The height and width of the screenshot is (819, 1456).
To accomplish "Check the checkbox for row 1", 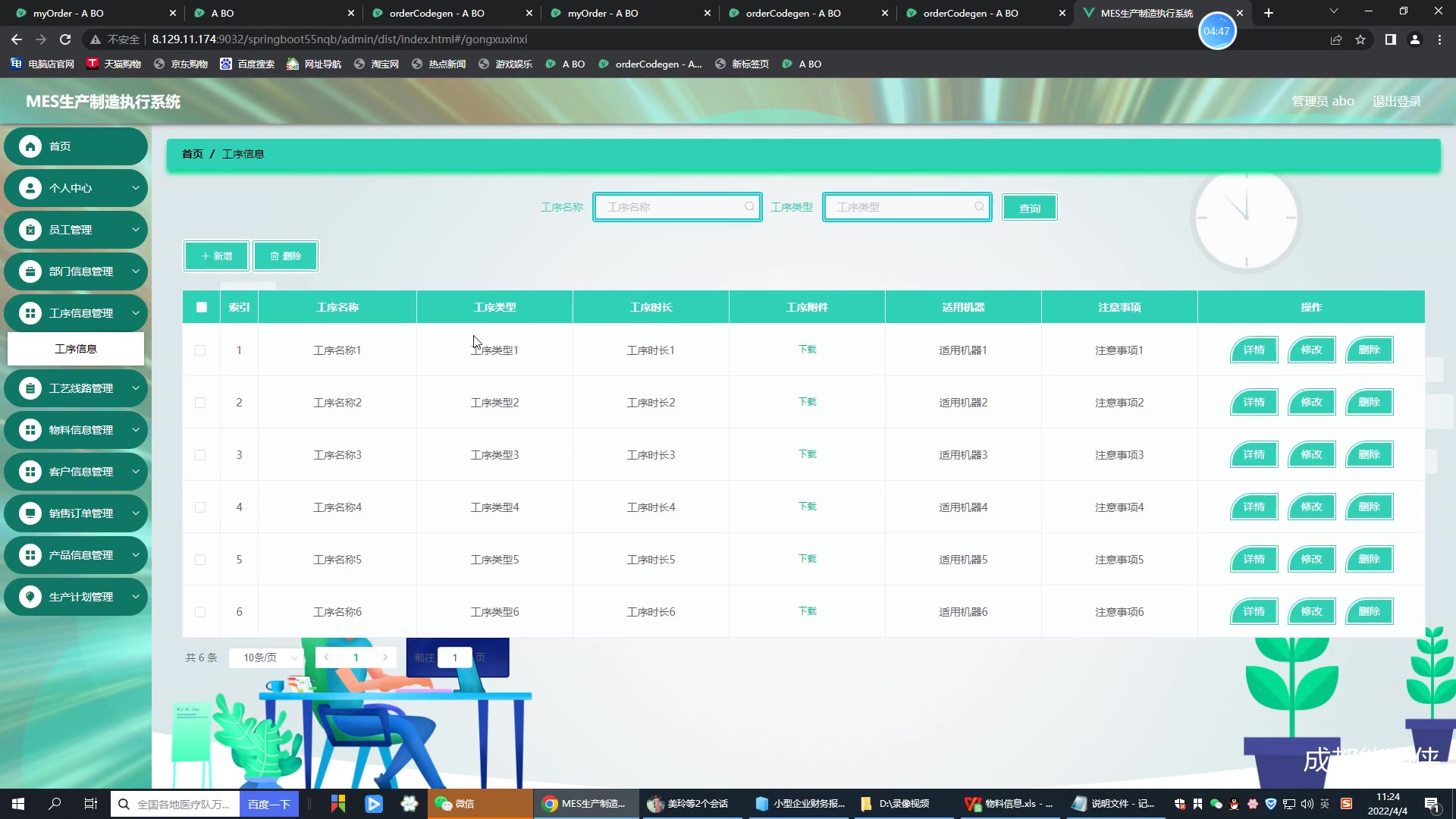I will [200, 350].
